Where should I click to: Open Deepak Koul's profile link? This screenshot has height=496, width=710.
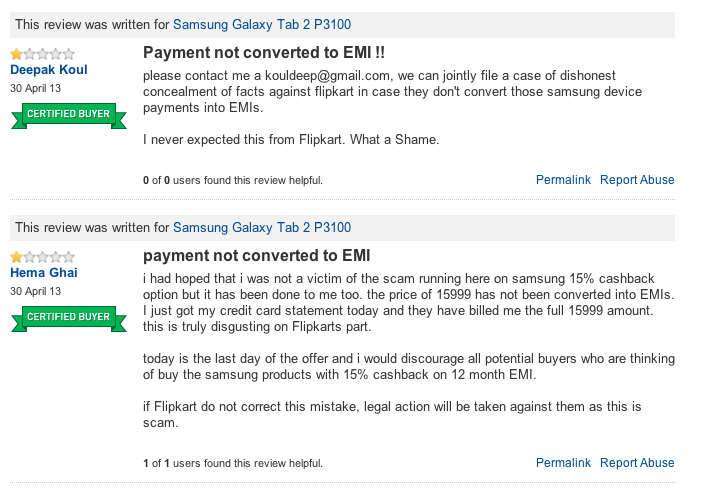[48, 70]
